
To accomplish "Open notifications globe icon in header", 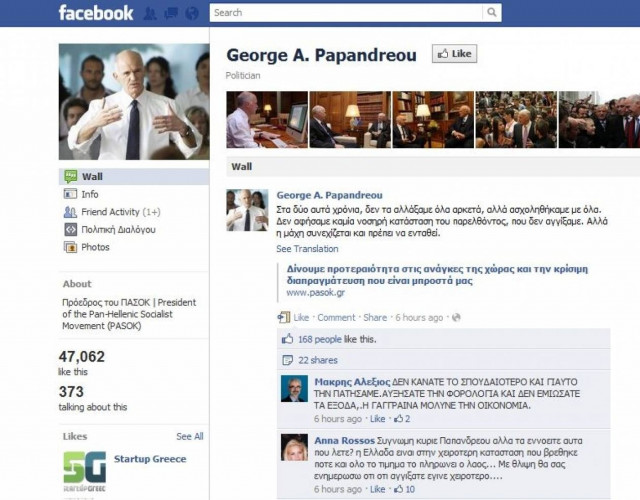I will pyautogui.click(x=191, y=13).
